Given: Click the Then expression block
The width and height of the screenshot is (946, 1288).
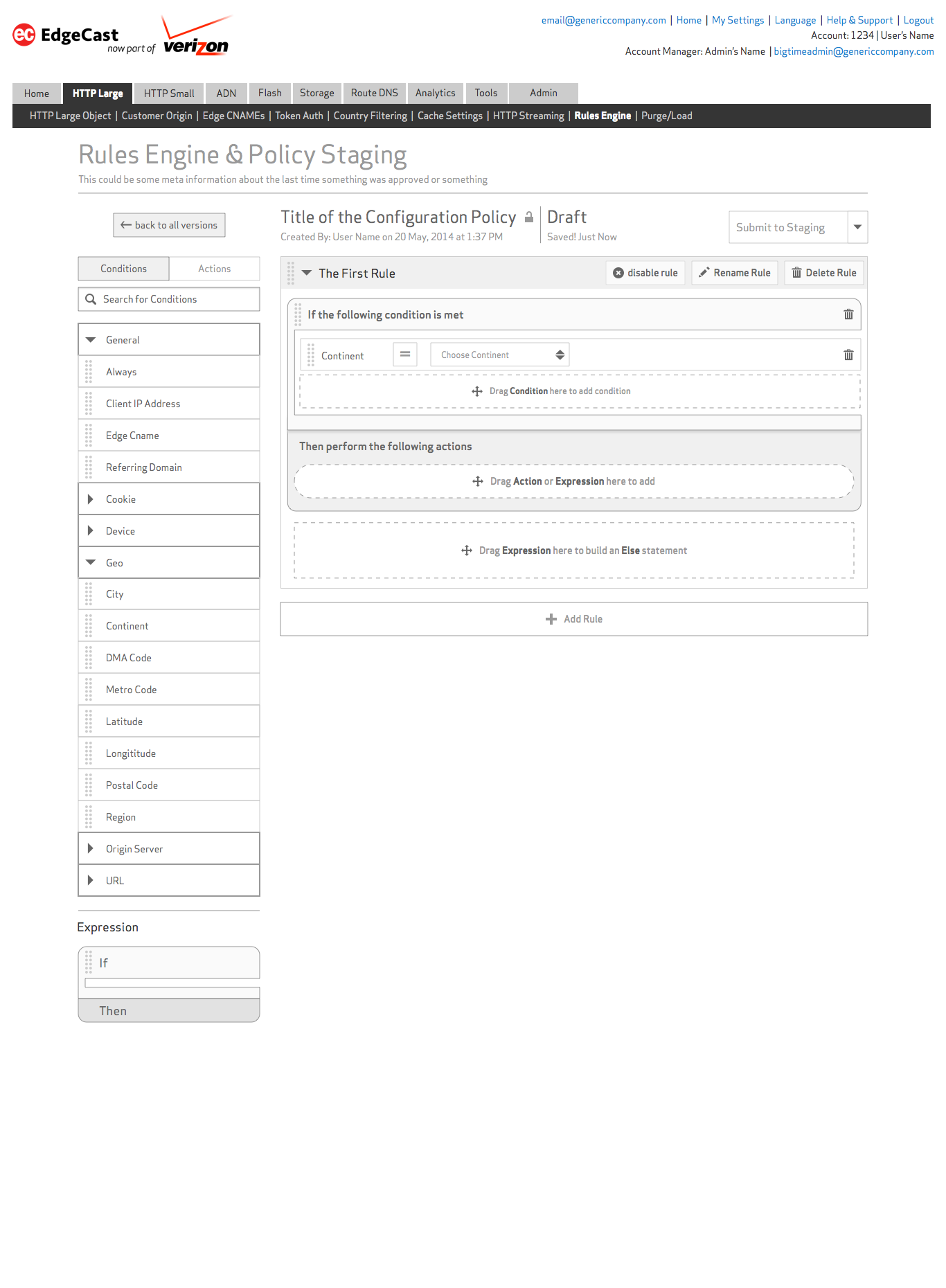Looking at the screenshot, I should [x=169, y=1010].
